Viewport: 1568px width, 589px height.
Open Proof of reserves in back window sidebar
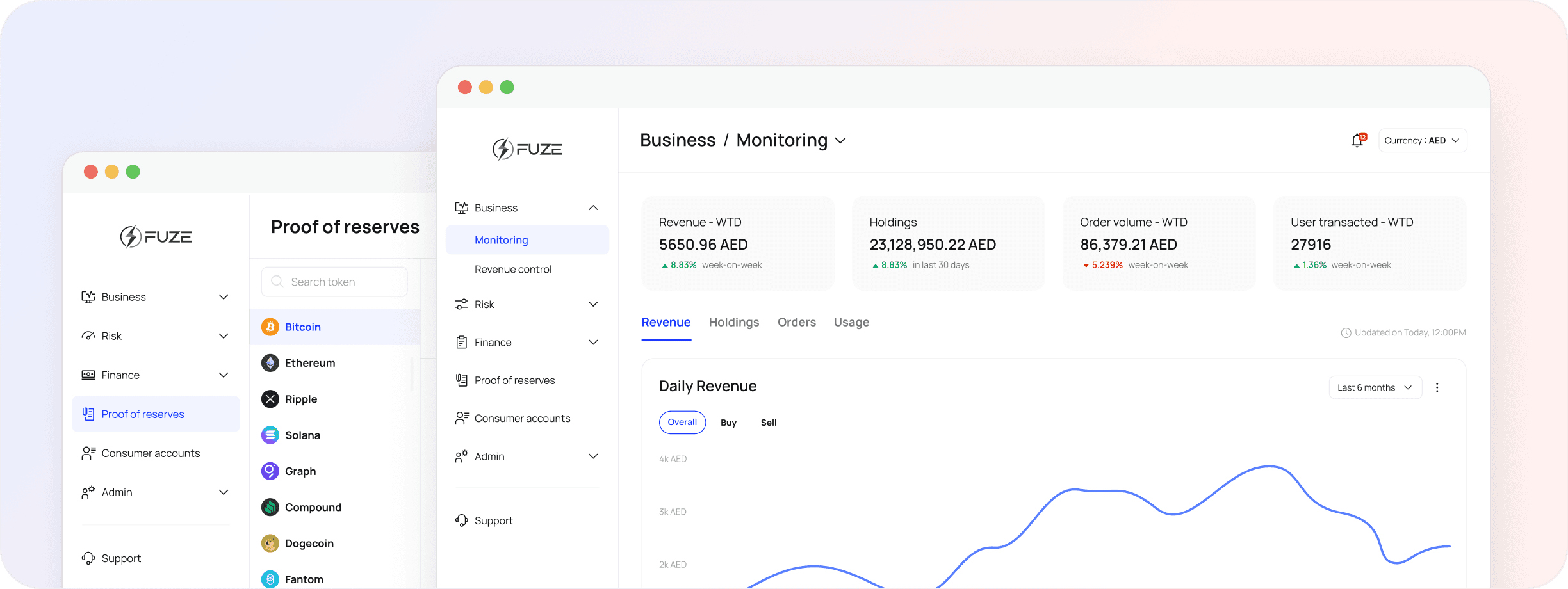(x=156, y=414)
